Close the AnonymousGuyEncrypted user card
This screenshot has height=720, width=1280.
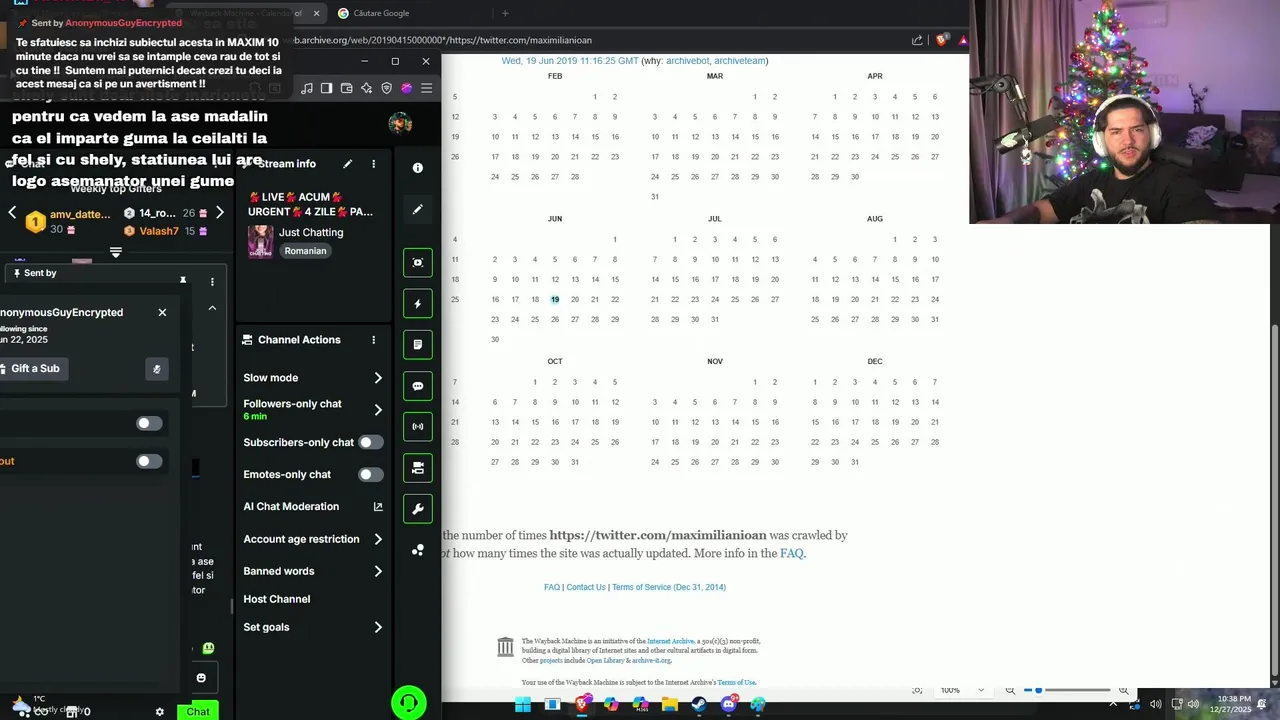point(162,312)
